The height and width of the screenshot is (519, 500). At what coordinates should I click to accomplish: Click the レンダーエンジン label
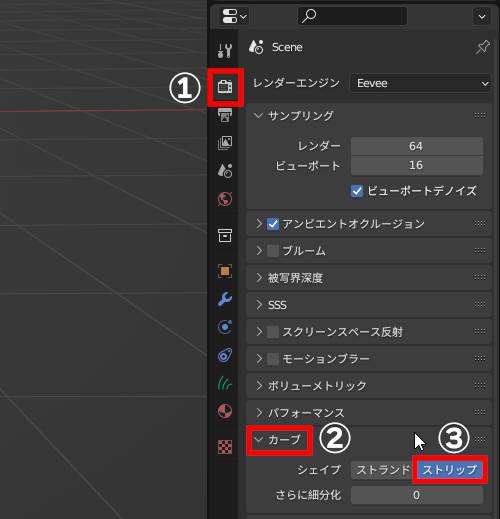pos(296,83)
